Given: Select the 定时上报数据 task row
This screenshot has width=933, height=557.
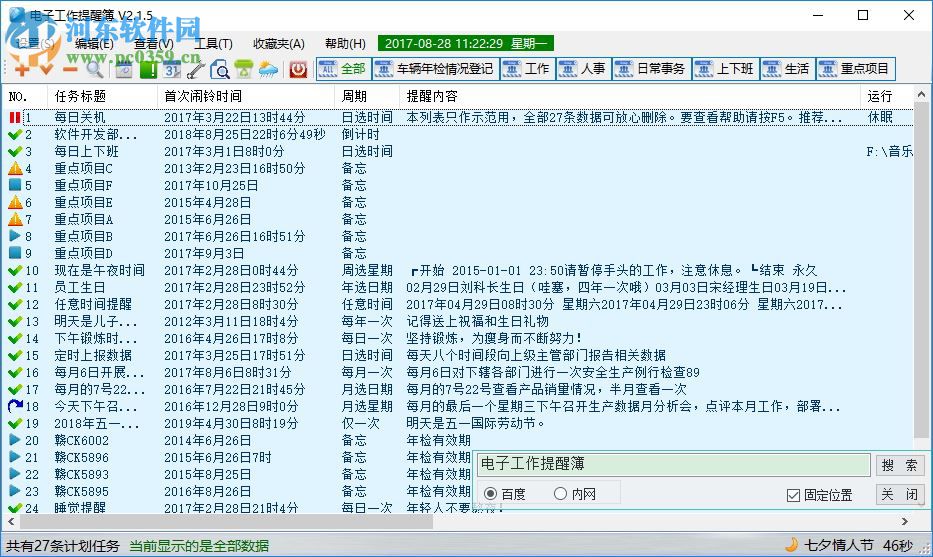Looking at the screenshot, I should tap(458, 355).
